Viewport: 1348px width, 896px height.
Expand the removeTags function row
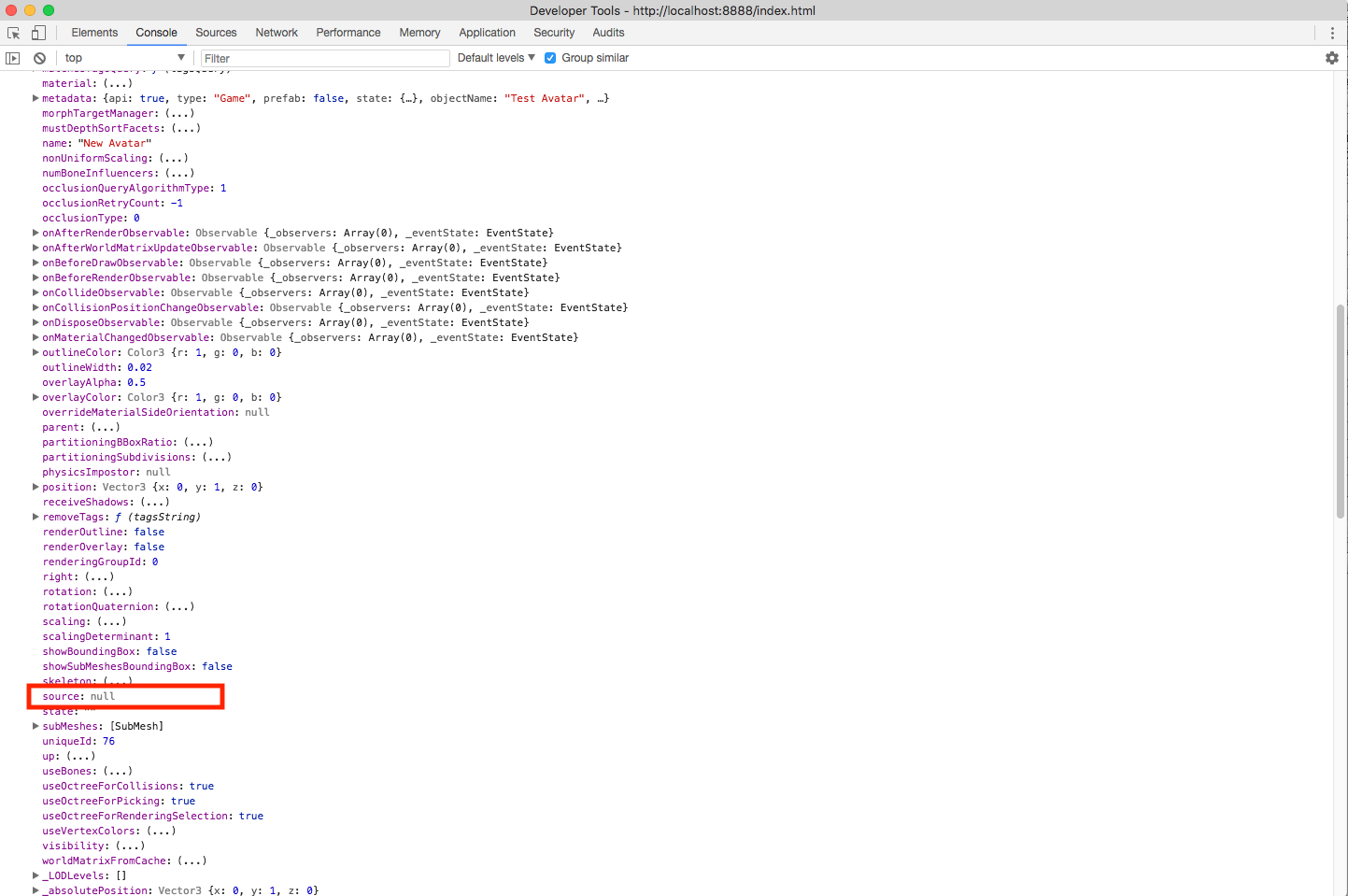(35, 517)
